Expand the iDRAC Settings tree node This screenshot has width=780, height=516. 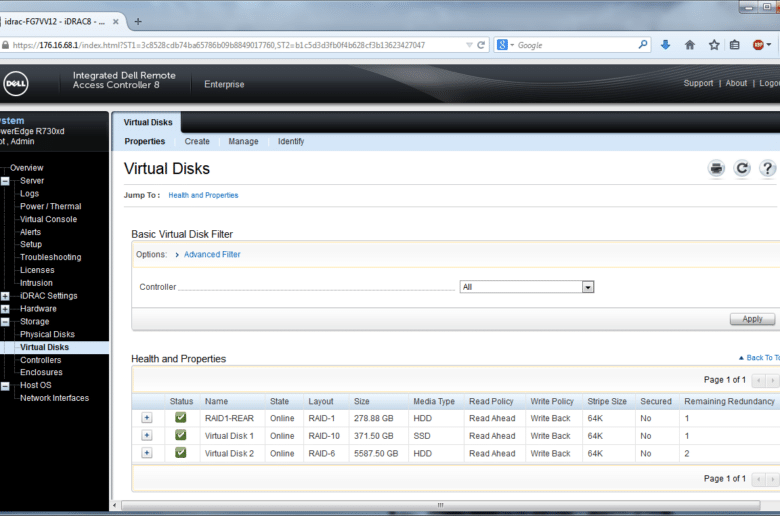pos(5,296)
